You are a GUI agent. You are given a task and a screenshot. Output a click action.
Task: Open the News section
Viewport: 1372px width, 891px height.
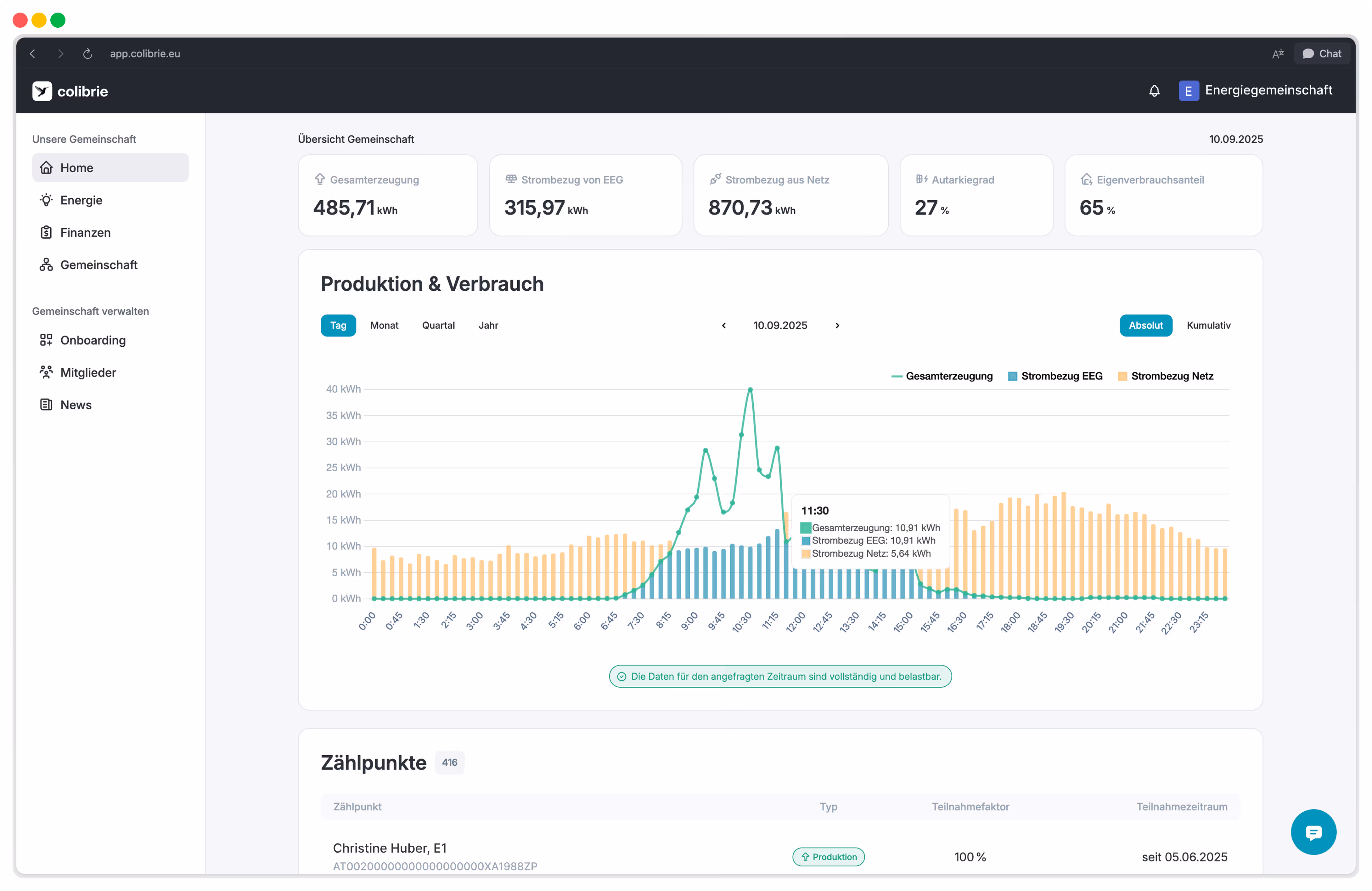tap(76, 404)
